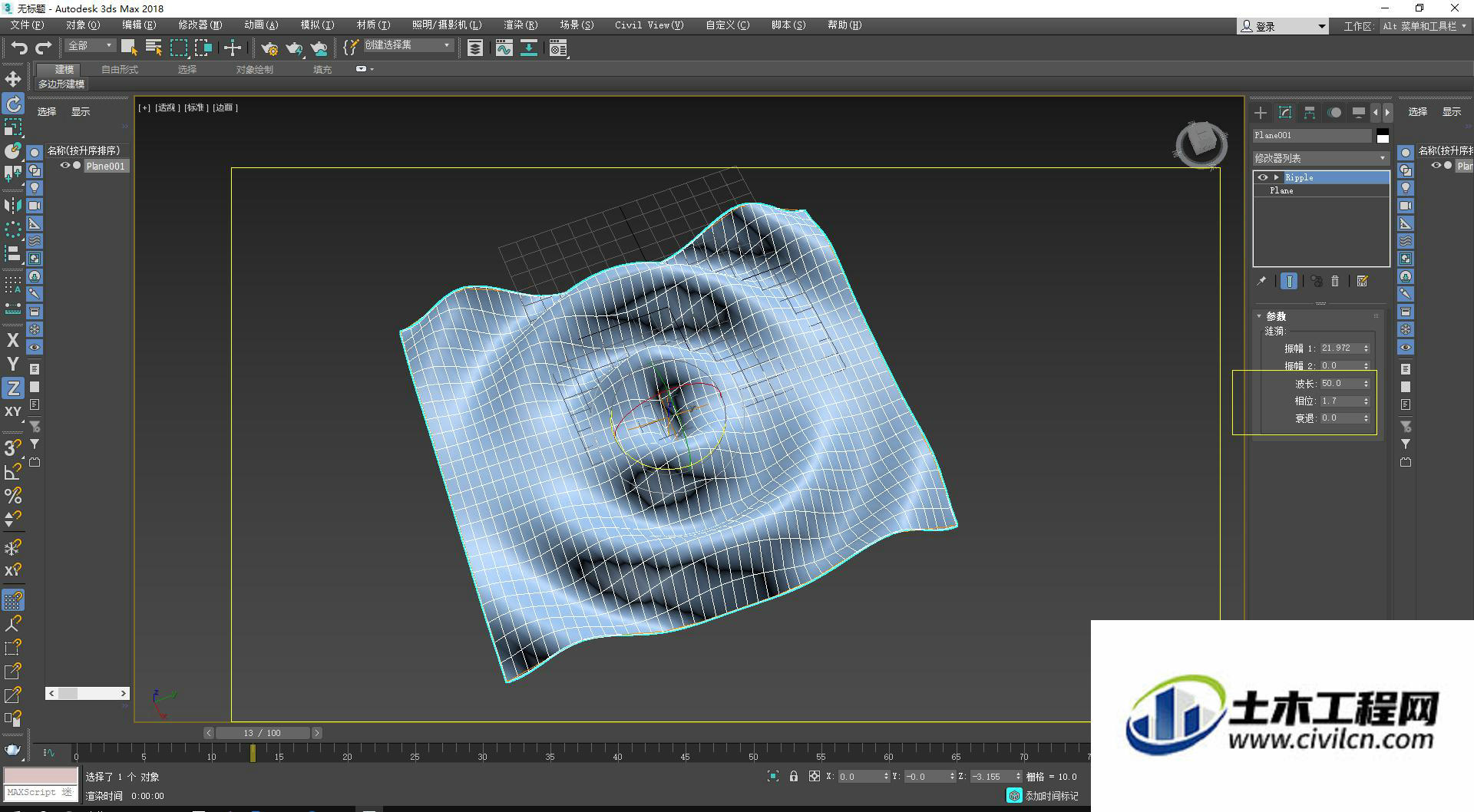Click the Pin Stack icon
The image size is (1474, 812).
click(x=1261, y=282)
